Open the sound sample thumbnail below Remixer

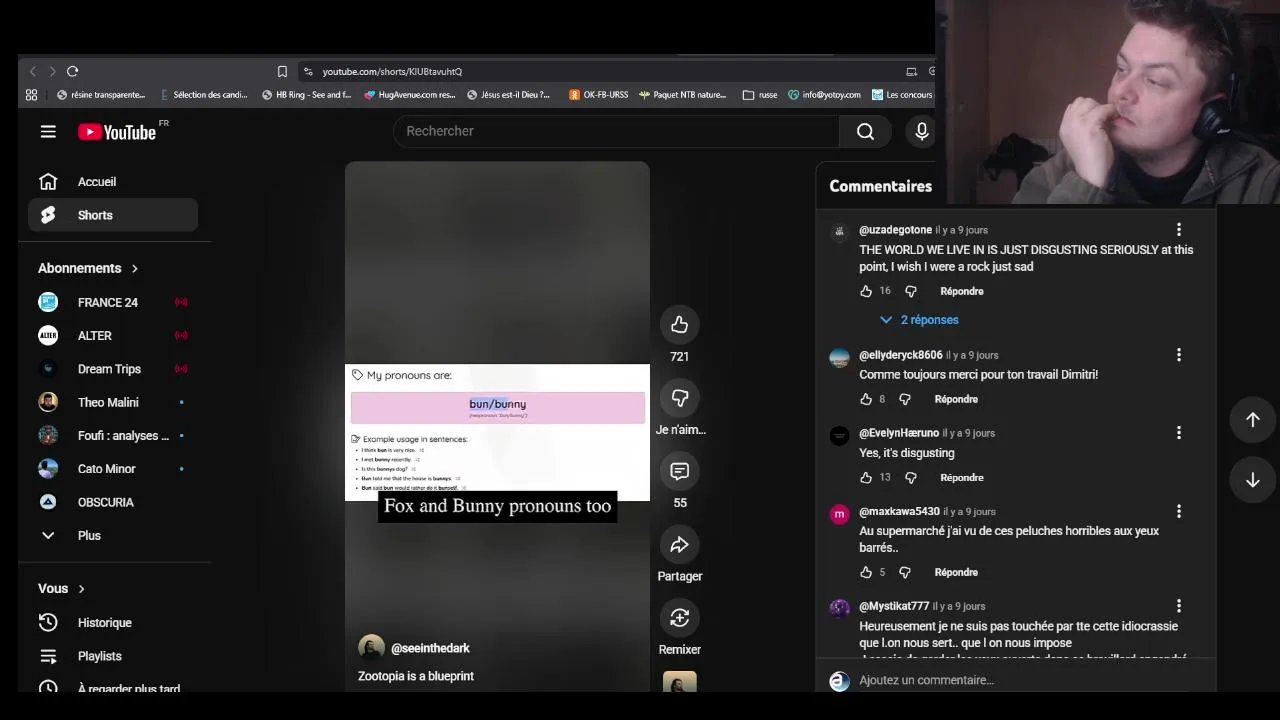click(x=679, y=682)
